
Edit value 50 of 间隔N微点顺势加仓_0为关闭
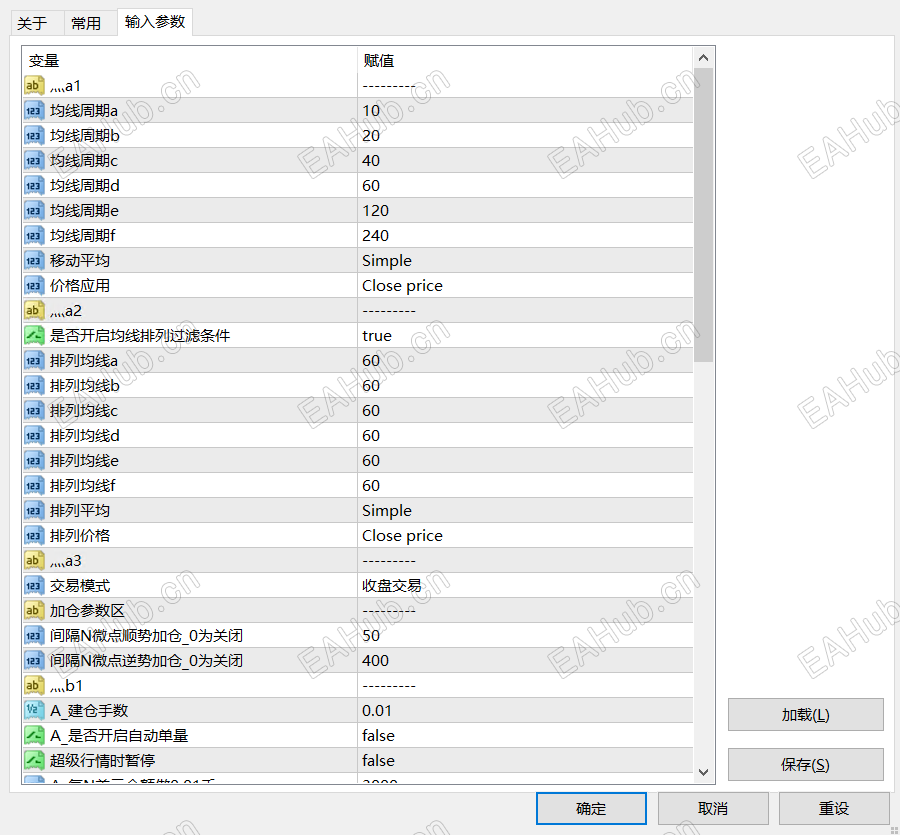[x=525, y=636]
